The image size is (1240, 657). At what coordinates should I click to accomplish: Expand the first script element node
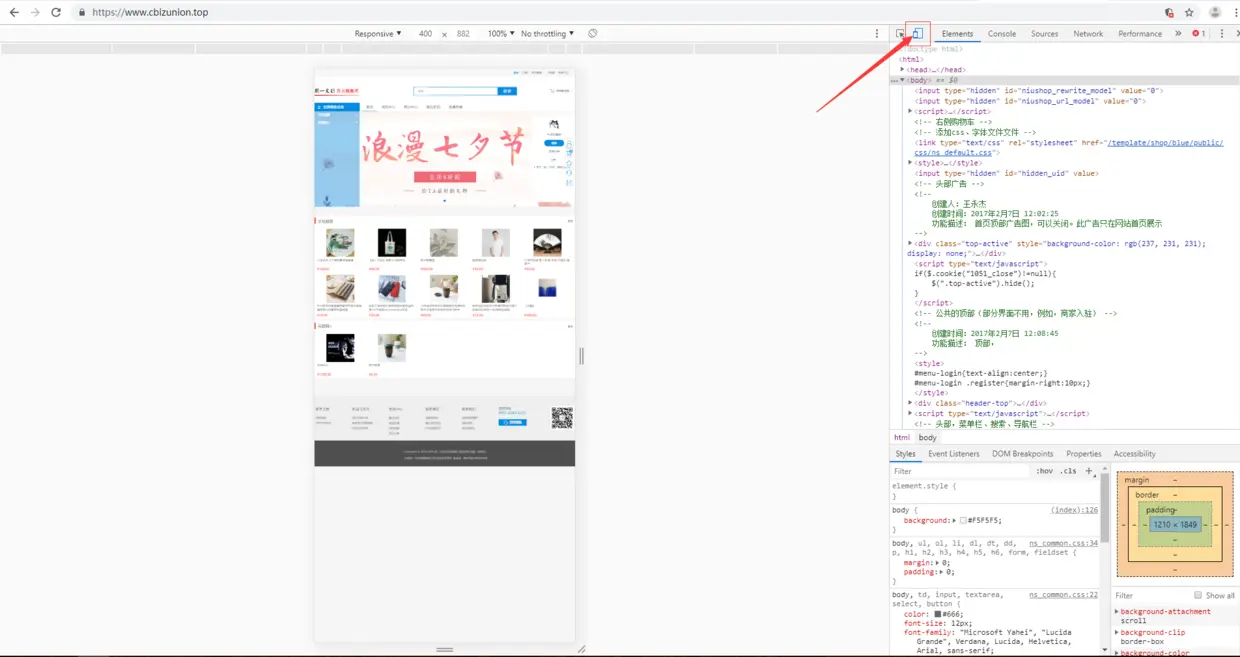tap(910, 111)
